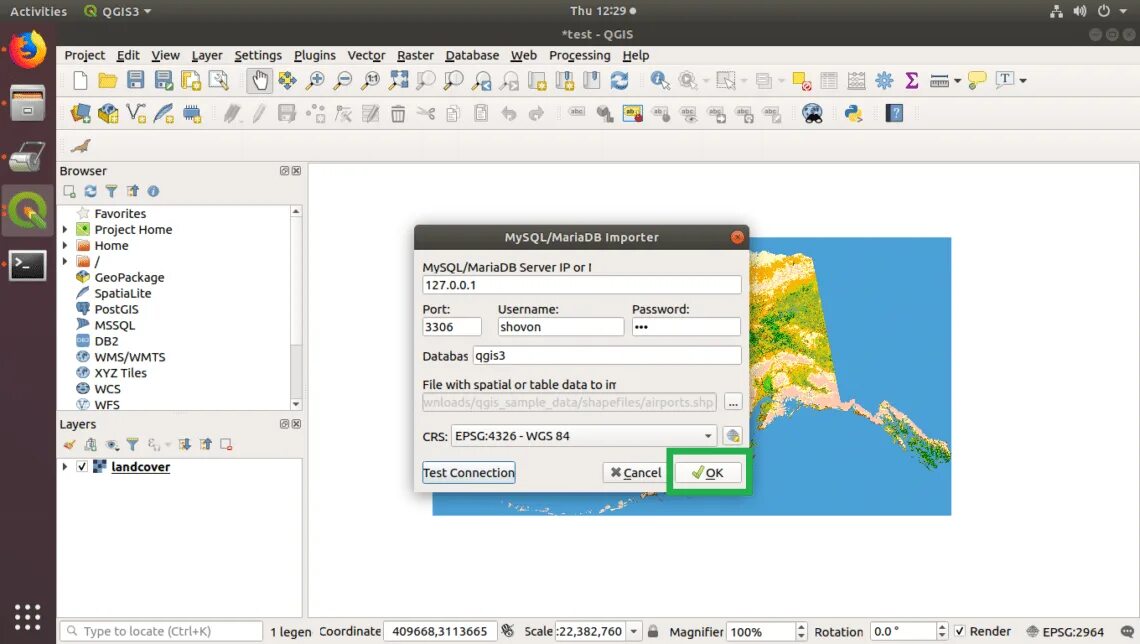Toggle extents lock icon beside Scale

click(x=653, y=631)
